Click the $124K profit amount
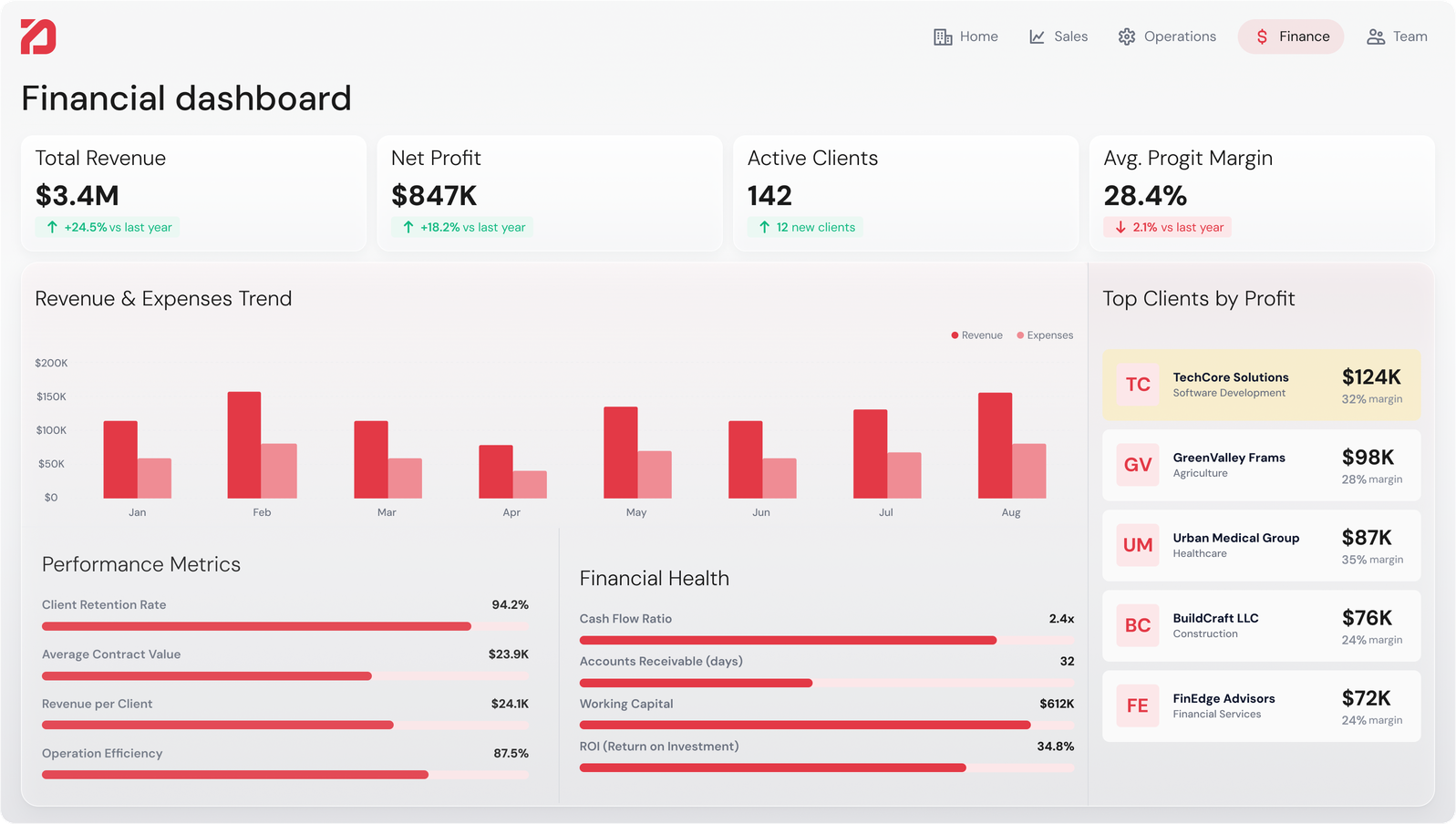 (x=1371, y=377)
